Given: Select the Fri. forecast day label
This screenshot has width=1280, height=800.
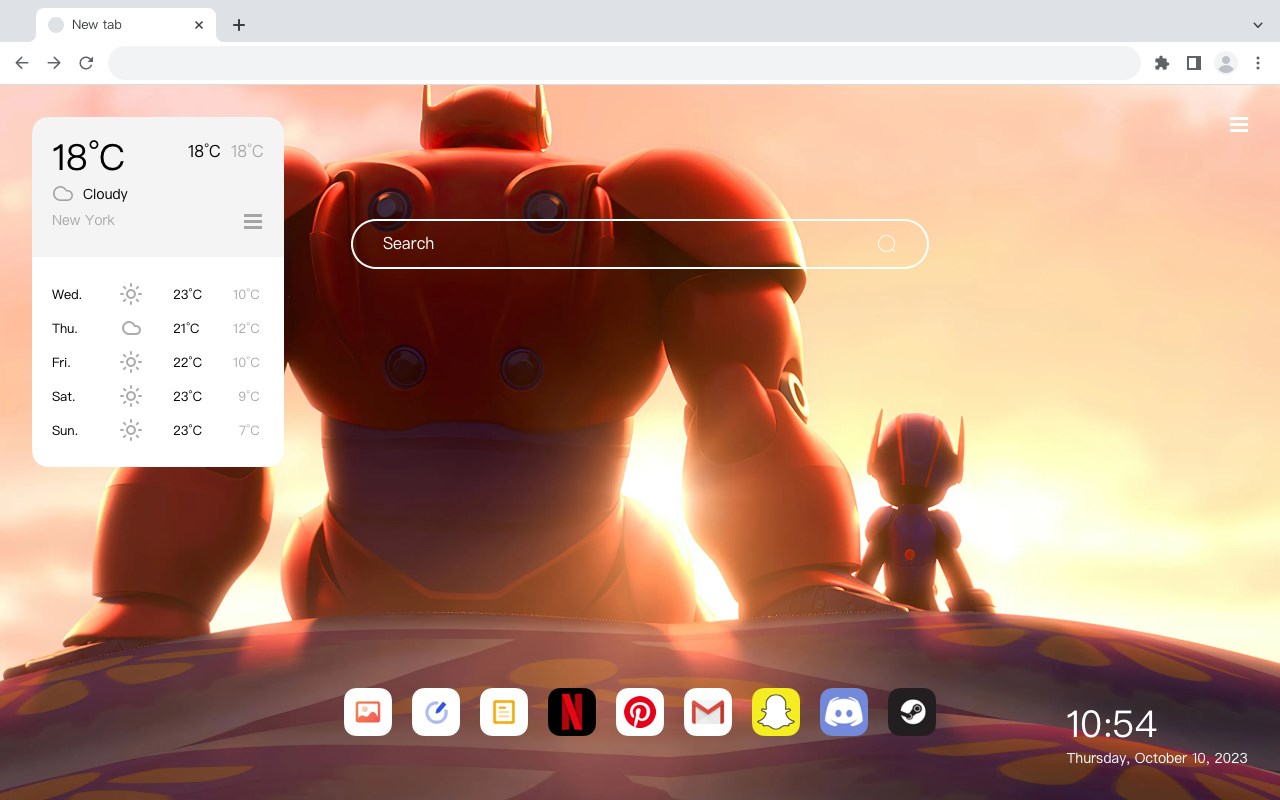Looking at the screenshot, I should pos(61,363).
